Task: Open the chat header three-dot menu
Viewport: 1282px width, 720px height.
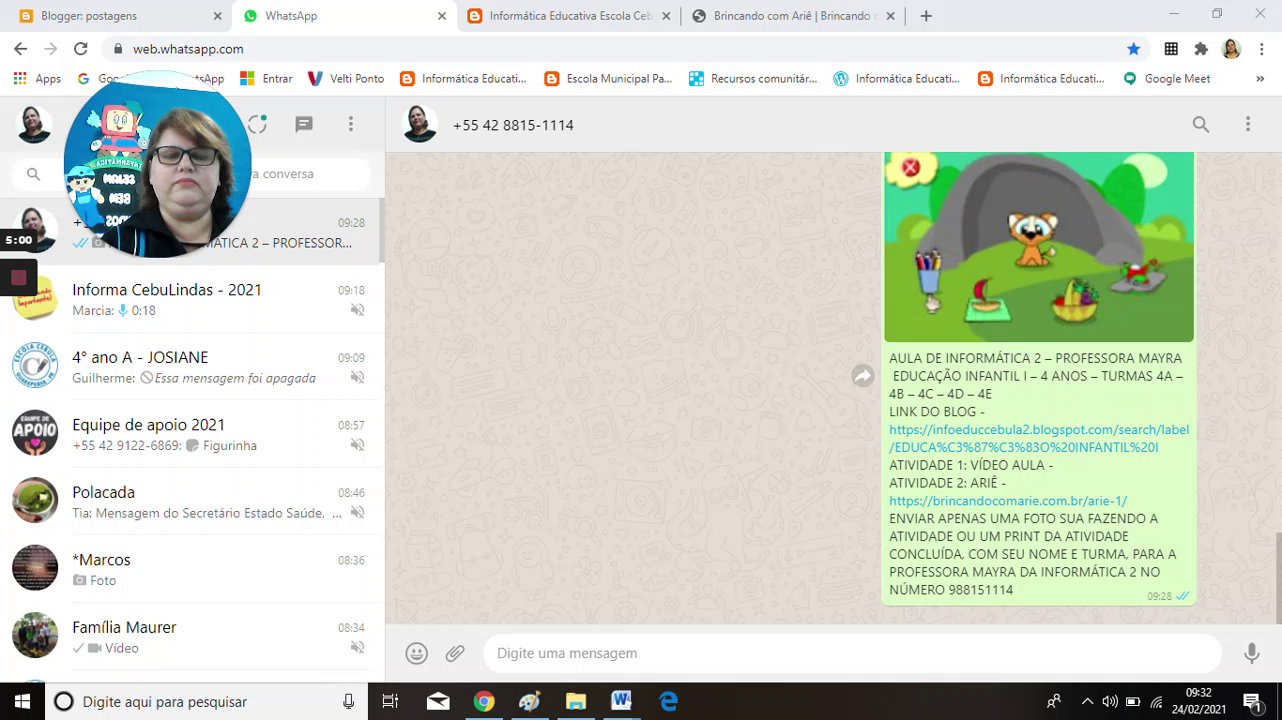Action: coord(1248,125)
